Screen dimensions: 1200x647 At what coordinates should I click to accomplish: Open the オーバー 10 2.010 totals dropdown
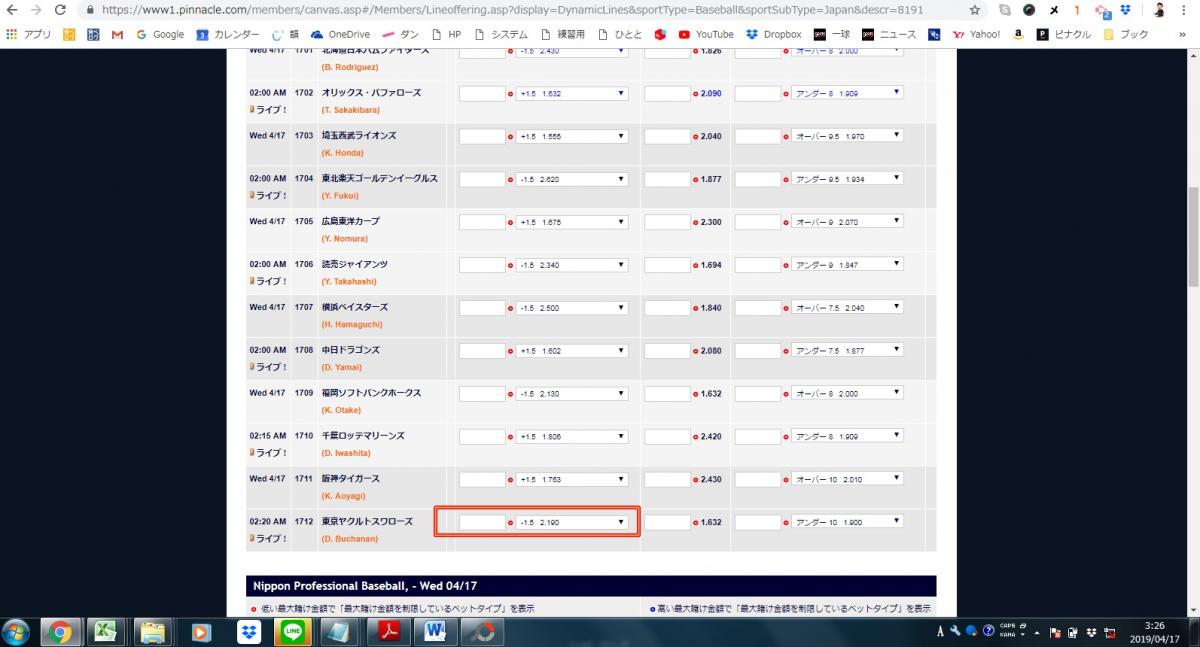pyautogui.click(x=847, y=479)
